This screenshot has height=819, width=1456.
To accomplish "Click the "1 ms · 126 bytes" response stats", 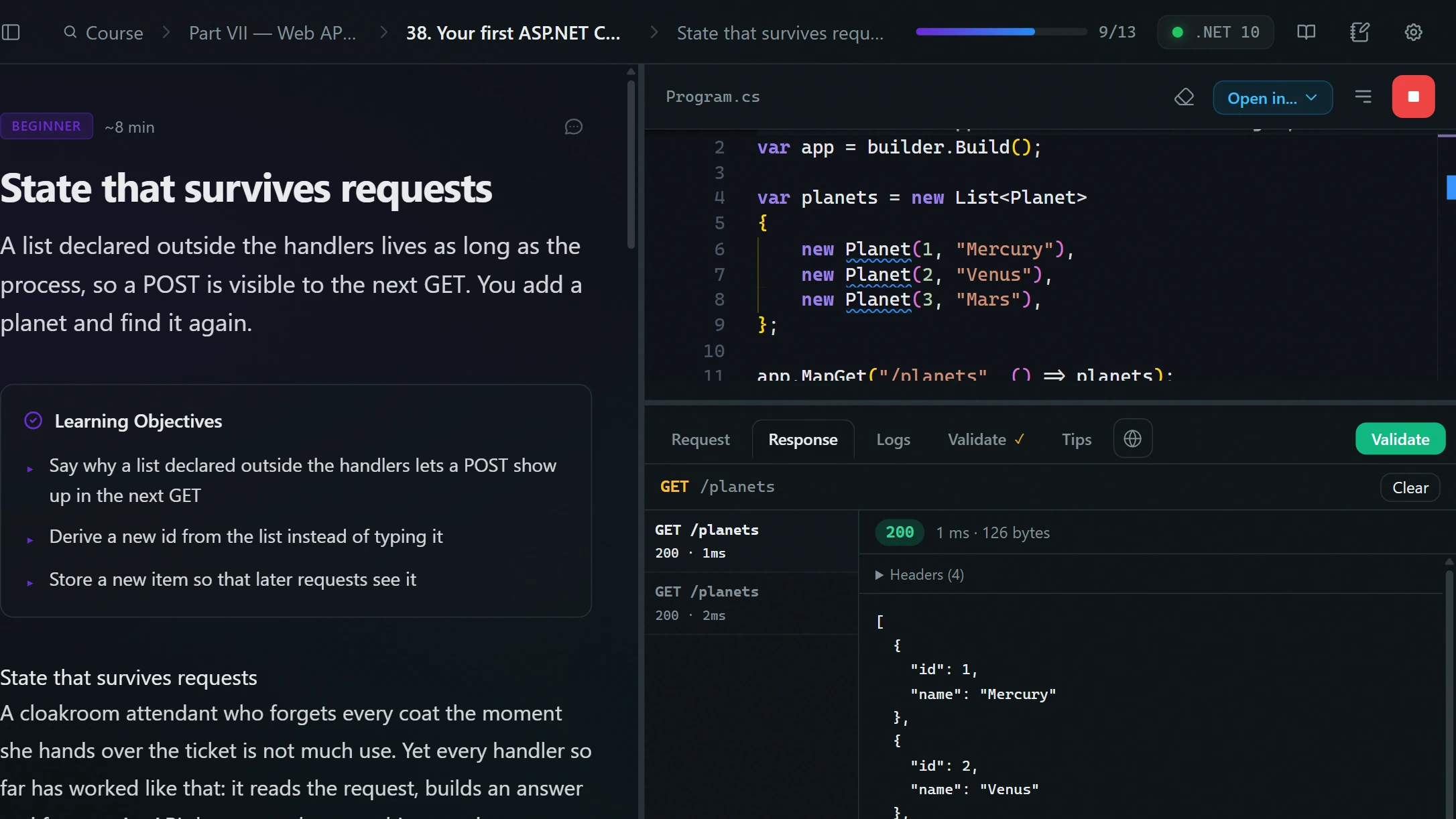I will 993,532.
